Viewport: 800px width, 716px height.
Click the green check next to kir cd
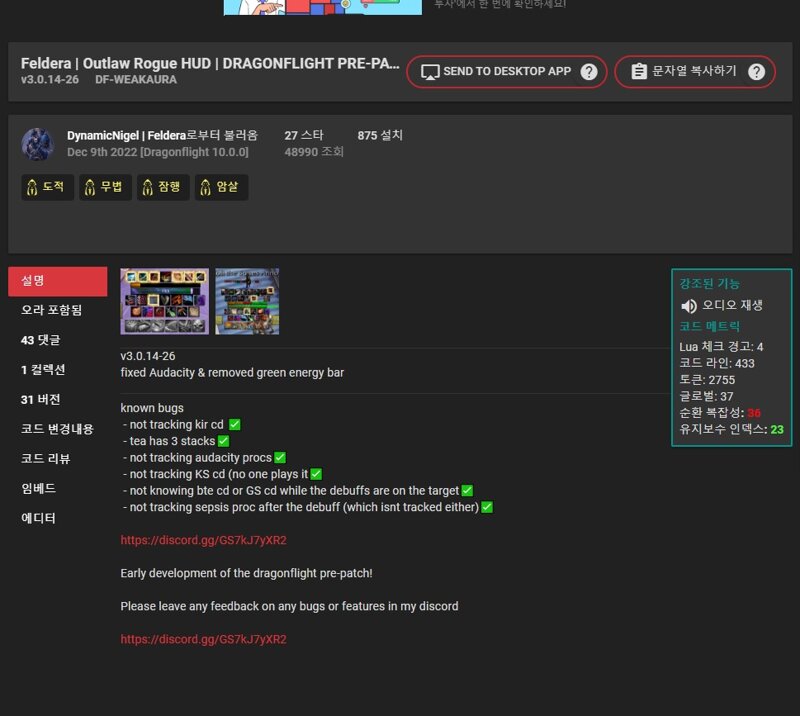pyautogui.click(x=234, y=425)
